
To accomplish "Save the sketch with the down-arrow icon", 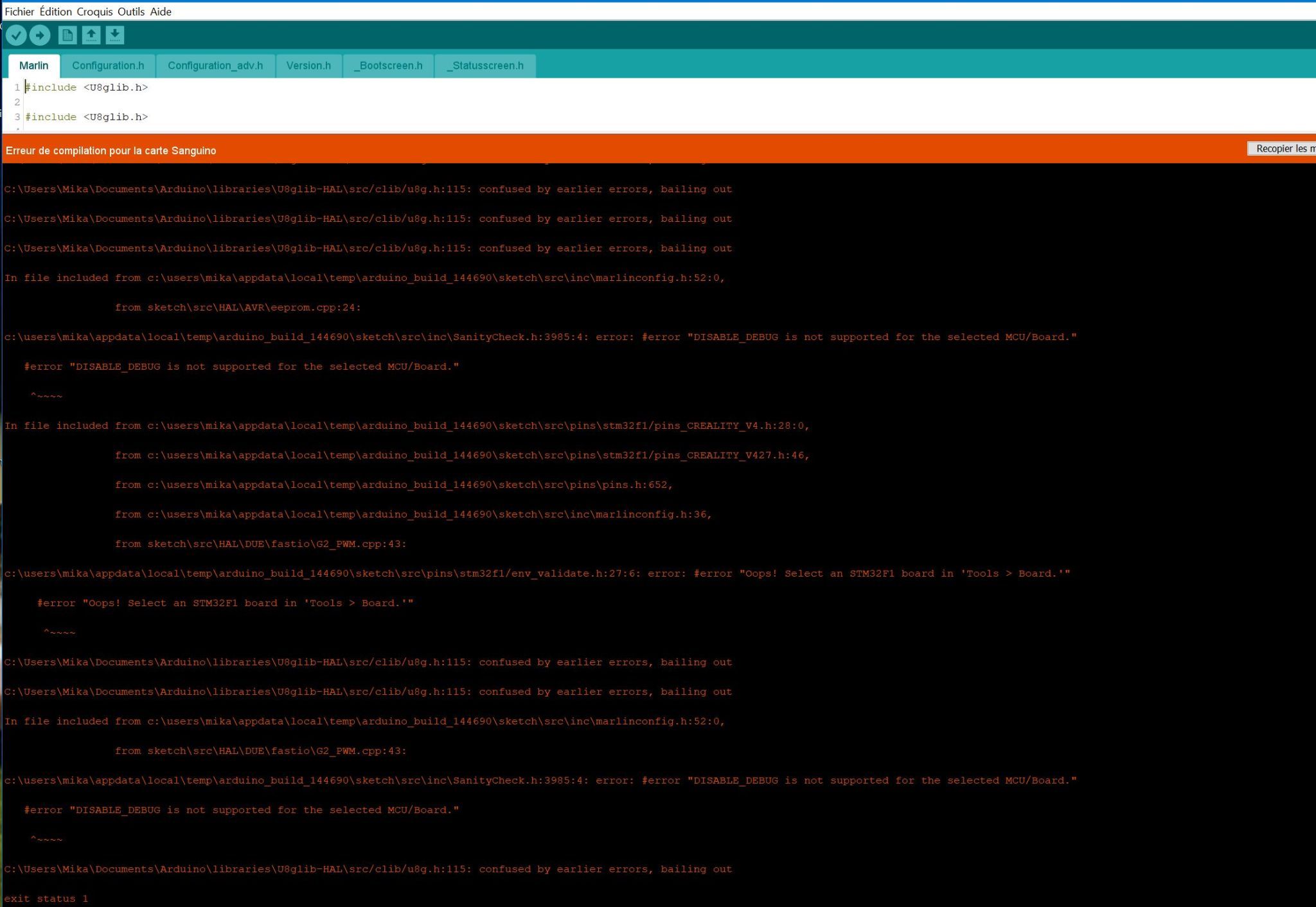I will [115, 35].
